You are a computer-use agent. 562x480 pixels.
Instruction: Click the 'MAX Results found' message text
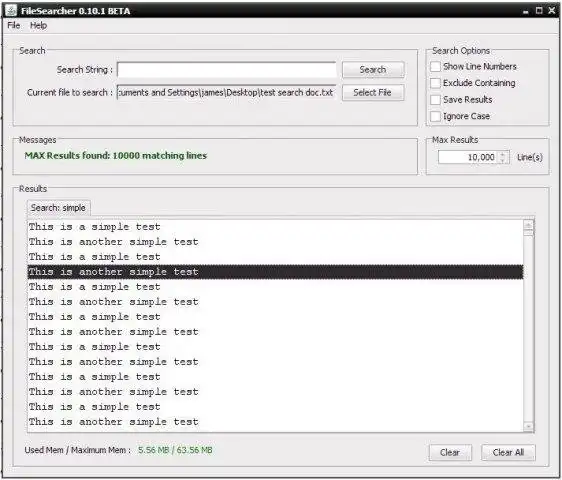tap(116, 156)
